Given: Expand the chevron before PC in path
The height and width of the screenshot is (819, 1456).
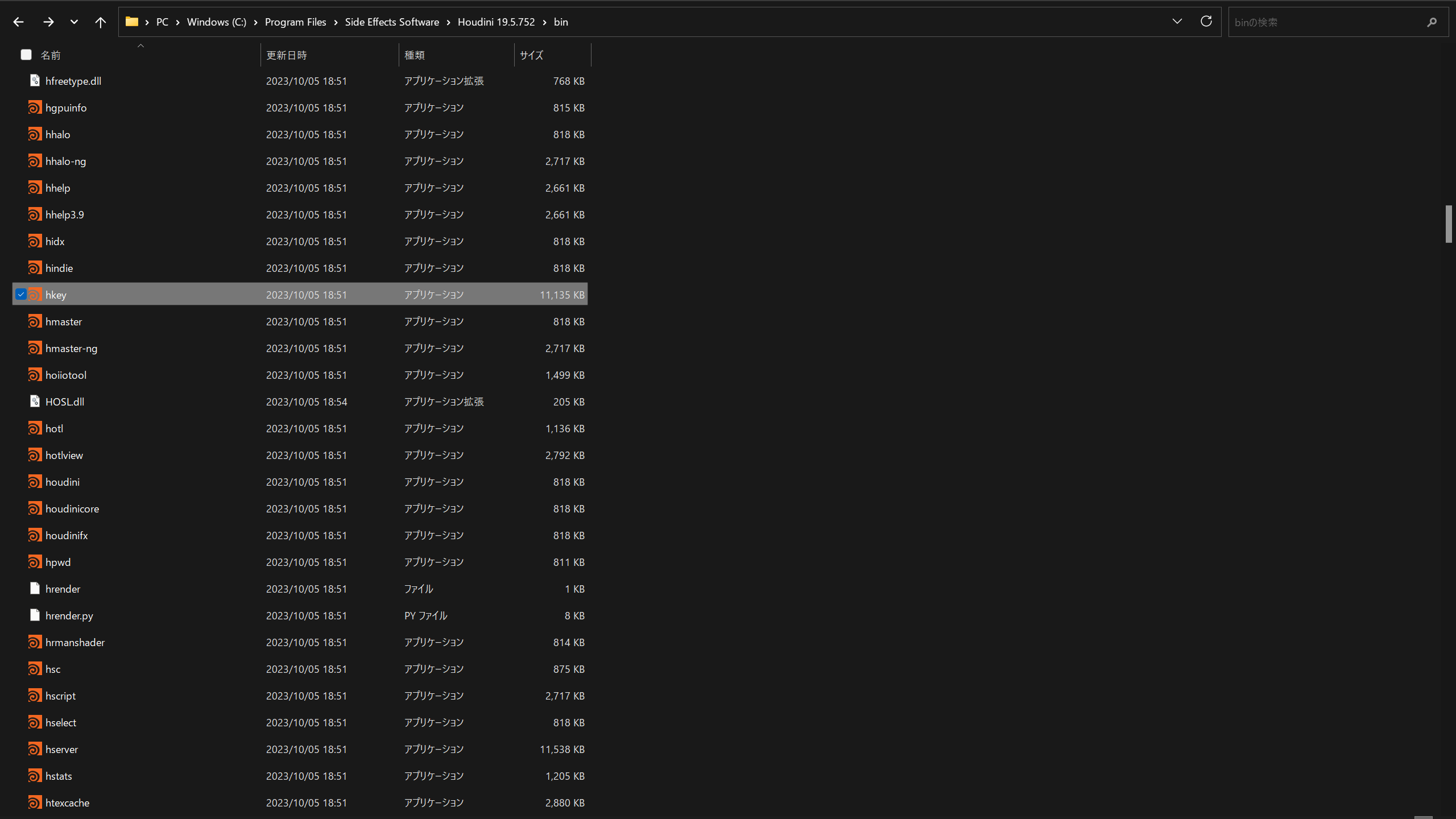Looking at the screenshot, I should [x=147, y=22].
